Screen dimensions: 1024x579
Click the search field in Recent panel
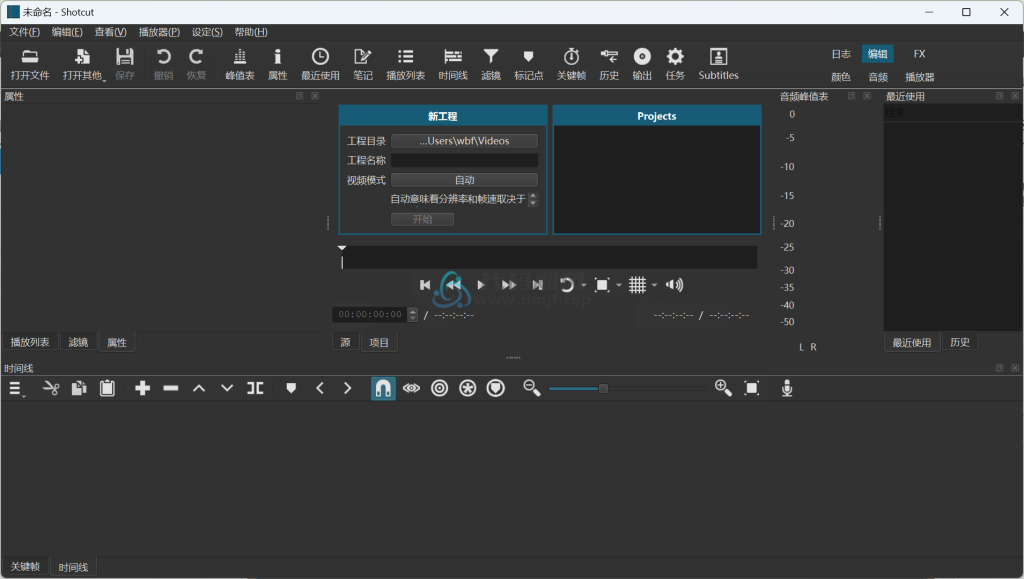click(953, 113)
